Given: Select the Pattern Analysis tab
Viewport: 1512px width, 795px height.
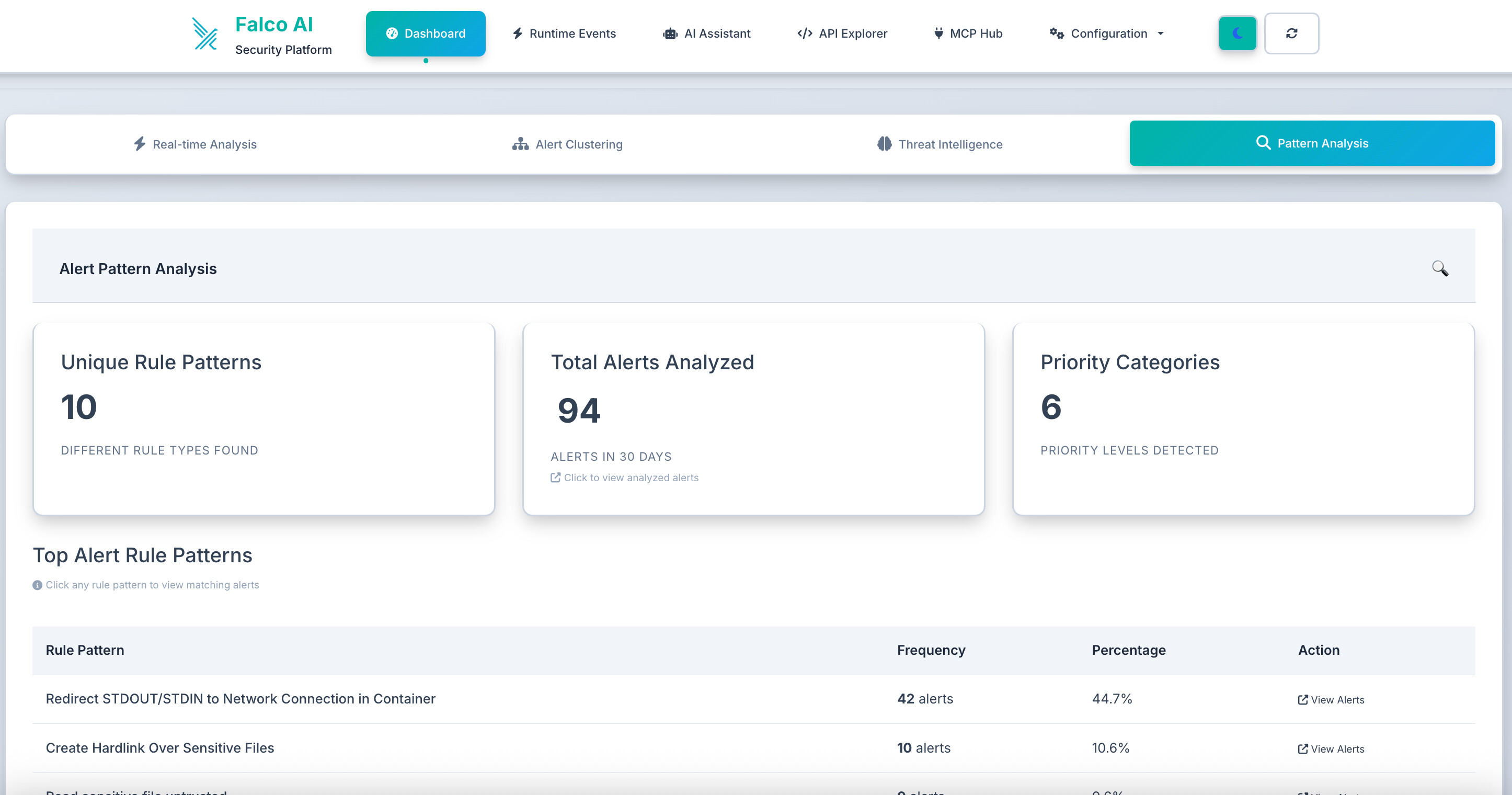Looking at the screenshot, I should tap(1312, 143).
